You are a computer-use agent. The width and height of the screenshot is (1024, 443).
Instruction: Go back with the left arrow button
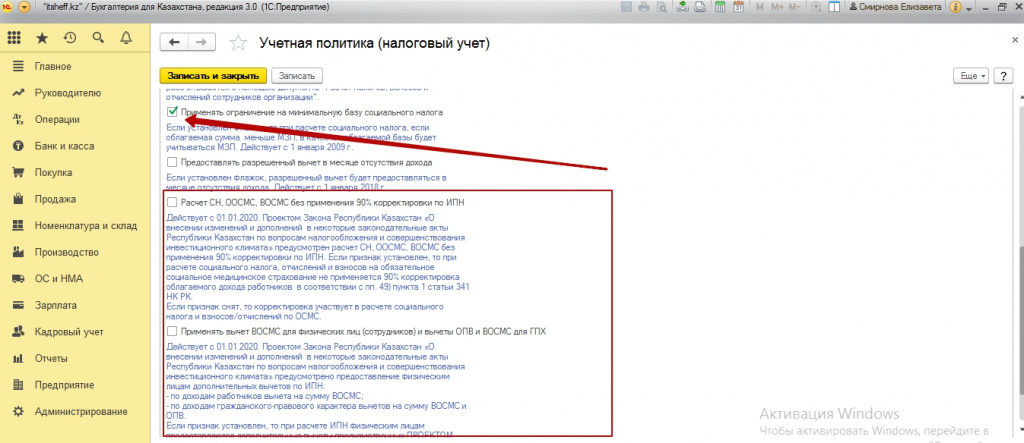point(174,42)
